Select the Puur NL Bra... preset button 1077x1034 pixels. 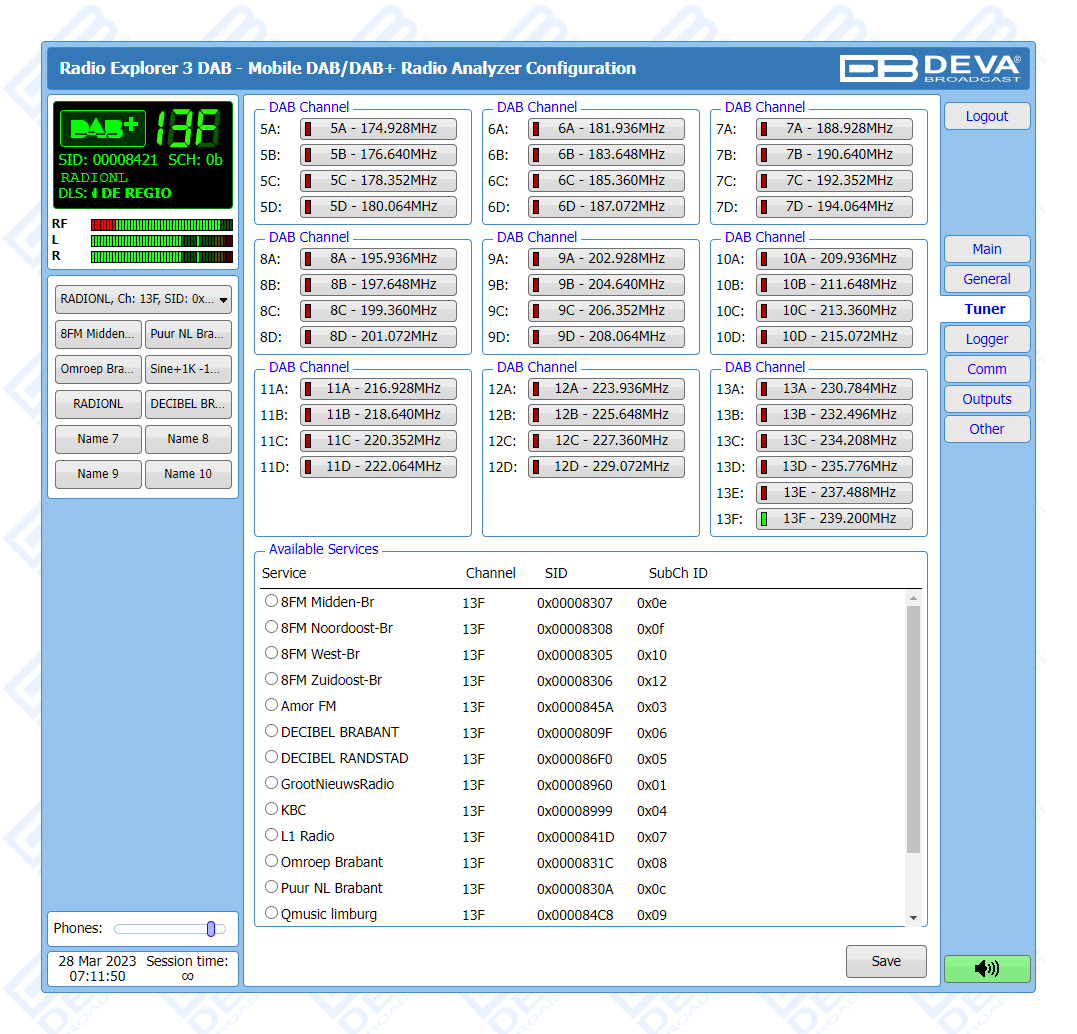(188, 334)
